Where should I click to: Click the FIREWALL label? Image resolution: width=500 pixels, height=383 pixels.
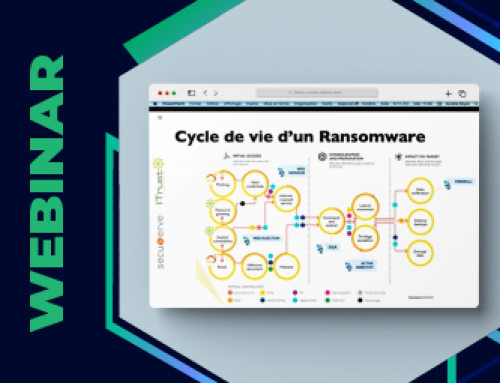coord(464,182)
